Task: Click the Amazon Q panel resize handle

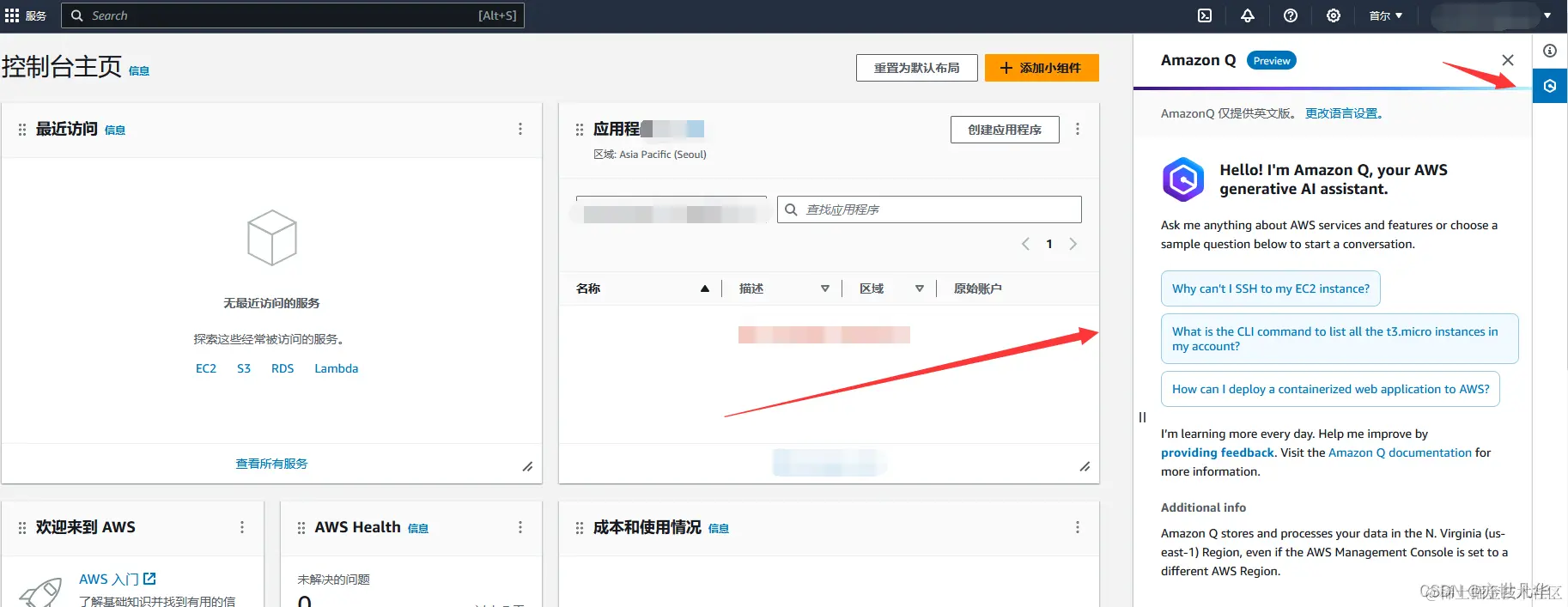Action: pos(1142,417)
